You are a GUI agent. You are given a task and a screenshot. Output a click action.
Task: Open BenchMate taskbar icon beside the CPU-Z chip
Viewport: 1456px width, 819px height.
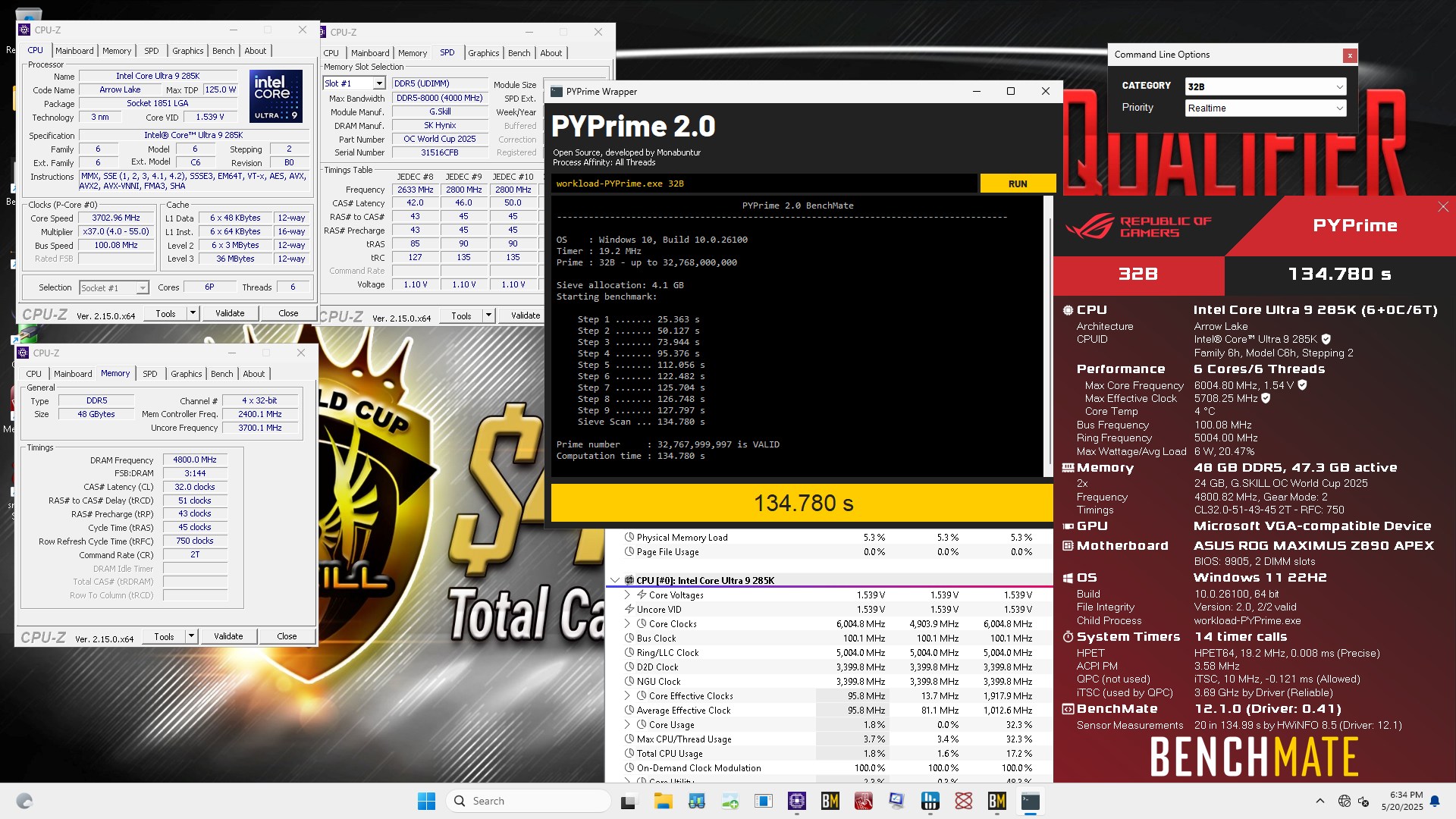(x=830, y=801)
